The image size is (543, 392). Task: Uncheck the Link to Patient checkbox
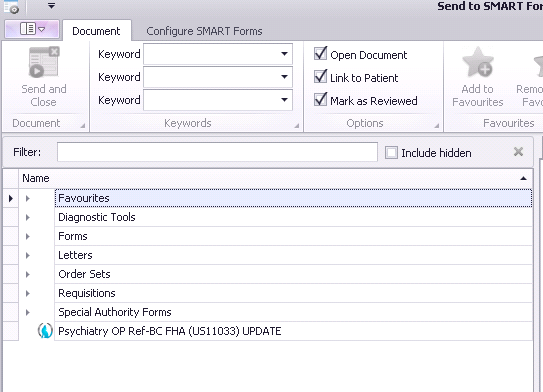[320, 77]
